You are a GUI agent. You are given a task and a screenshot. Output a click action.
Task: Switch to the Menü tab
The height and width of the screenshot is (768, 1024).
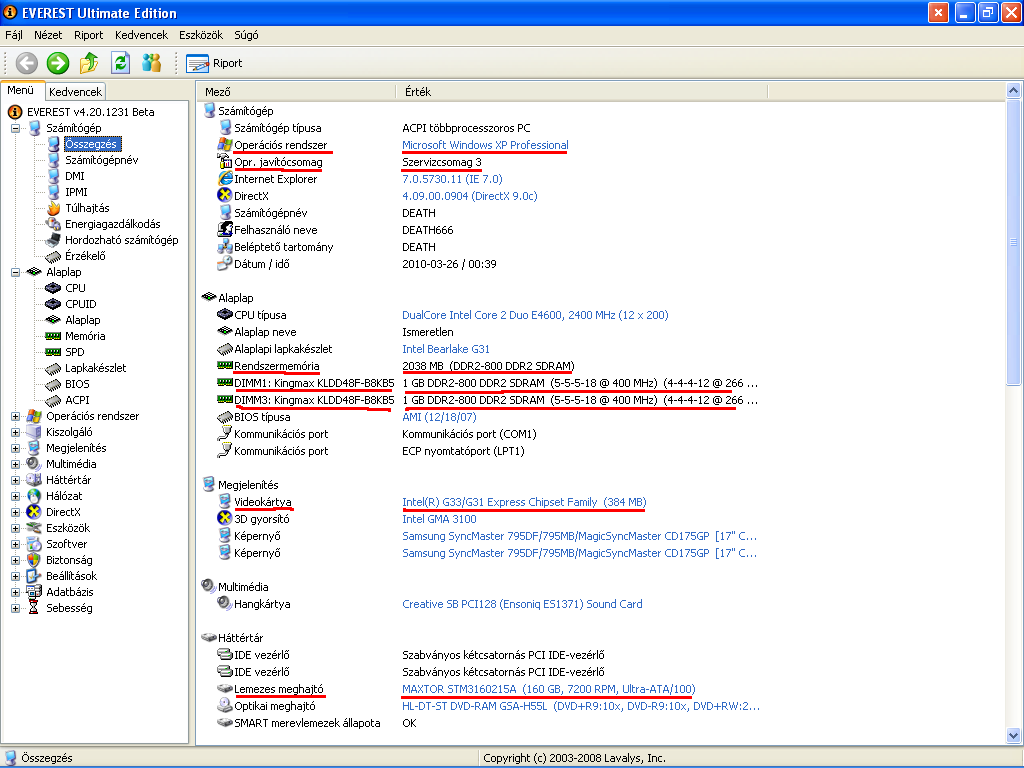21,91
